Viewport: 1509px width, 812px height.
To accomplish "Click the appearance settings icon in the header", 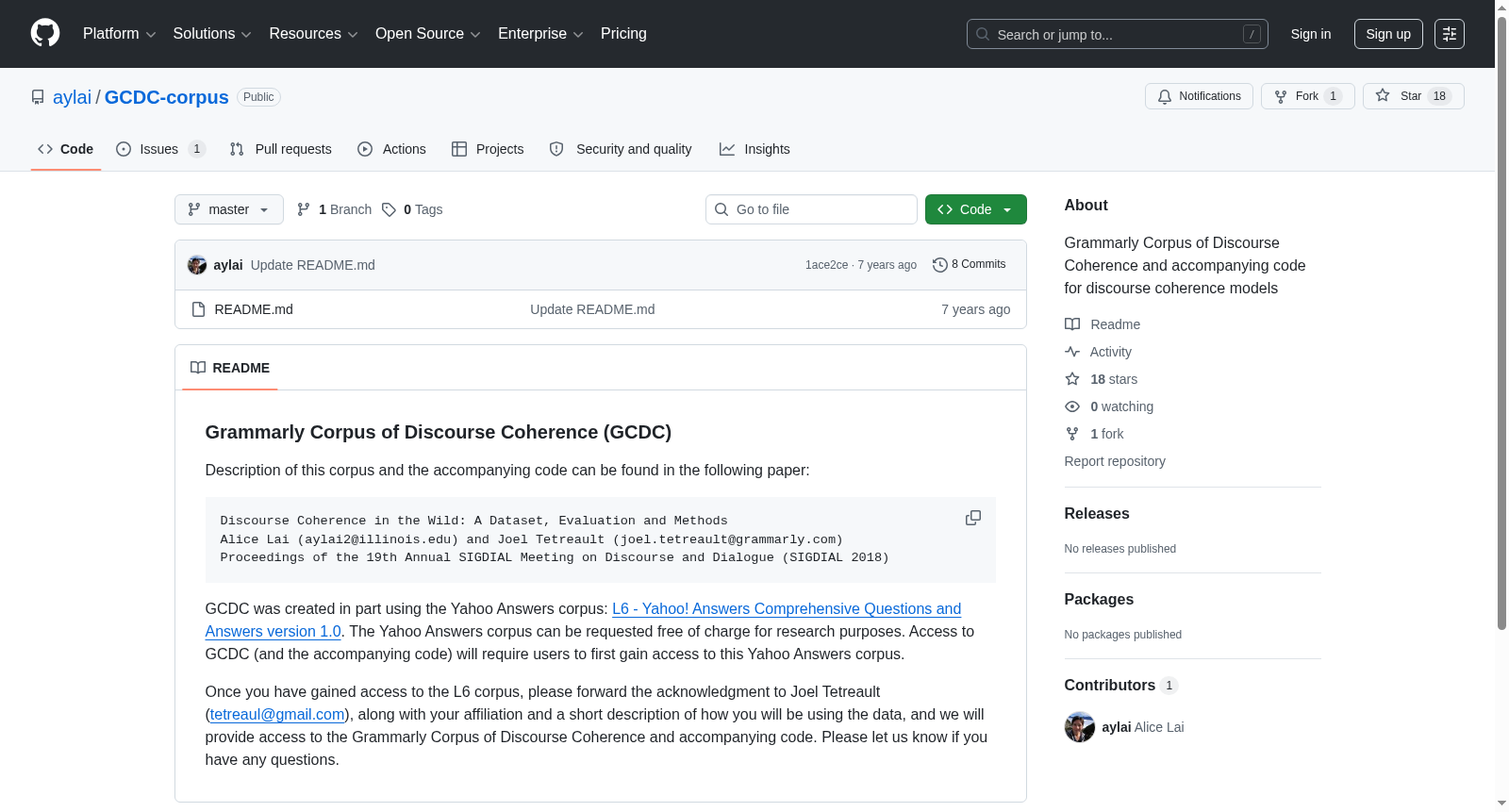I will coord(1450,34).
